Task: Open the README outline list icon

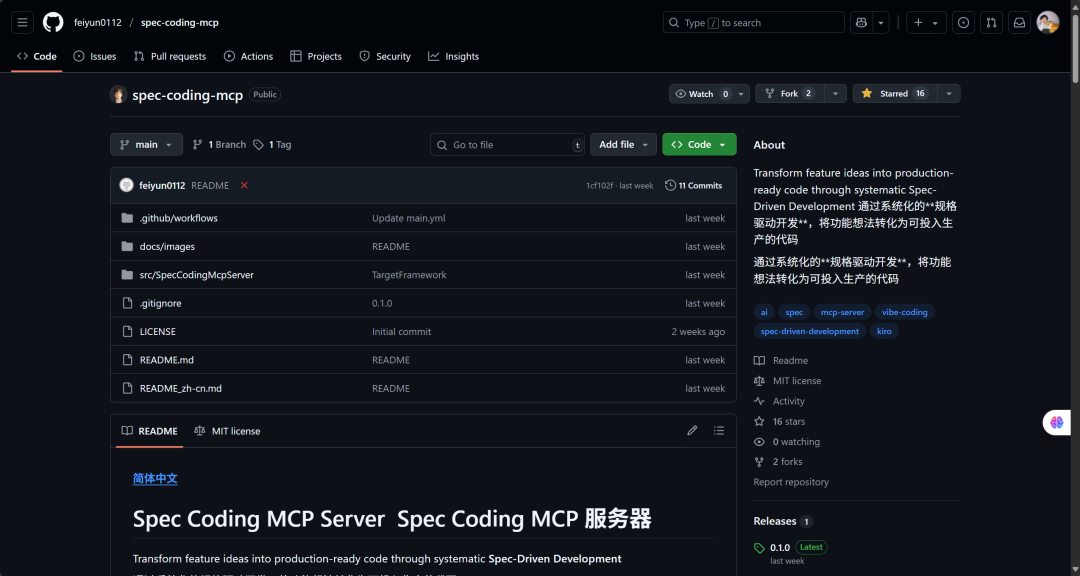Action: (x=718, y=430)
